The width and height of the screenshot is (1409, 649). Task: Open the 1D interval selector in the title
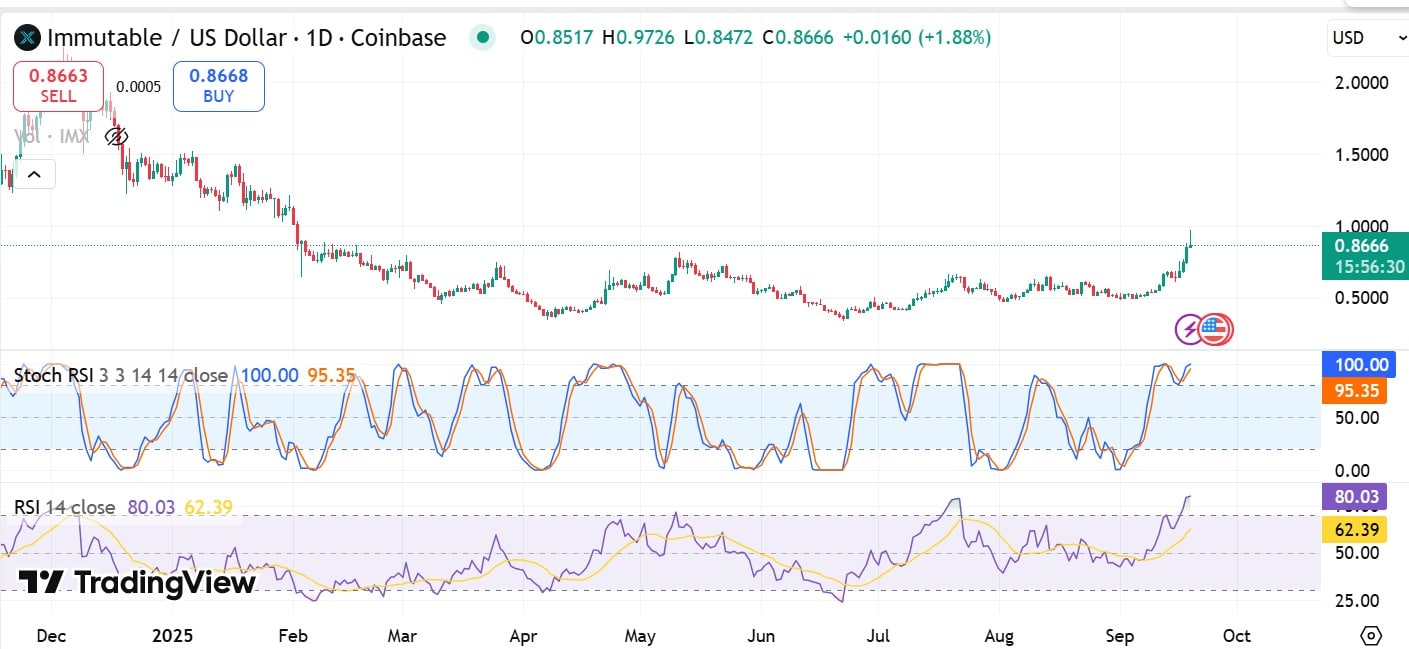(x=323, y=38)
